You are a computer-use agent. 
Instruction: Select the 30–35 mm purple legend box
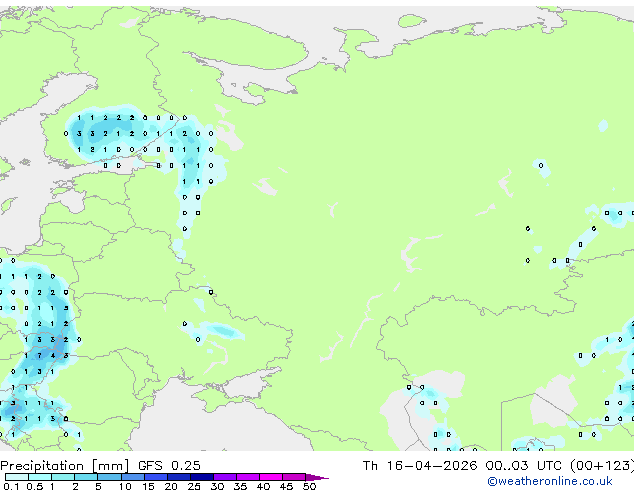click(x=225, y=477)
